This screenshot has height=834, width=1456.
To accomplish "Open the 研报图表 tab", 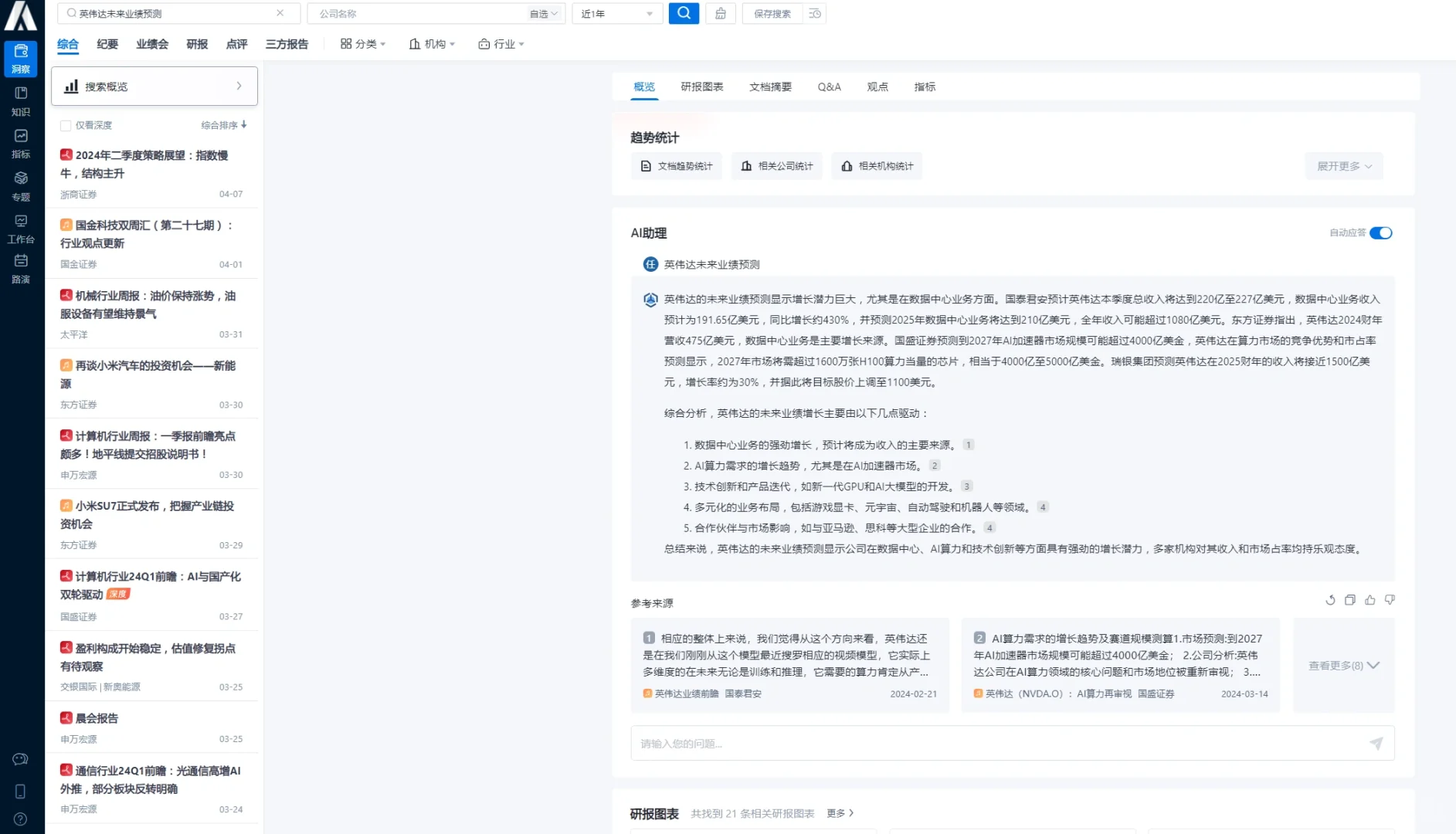I will (702, 86).
